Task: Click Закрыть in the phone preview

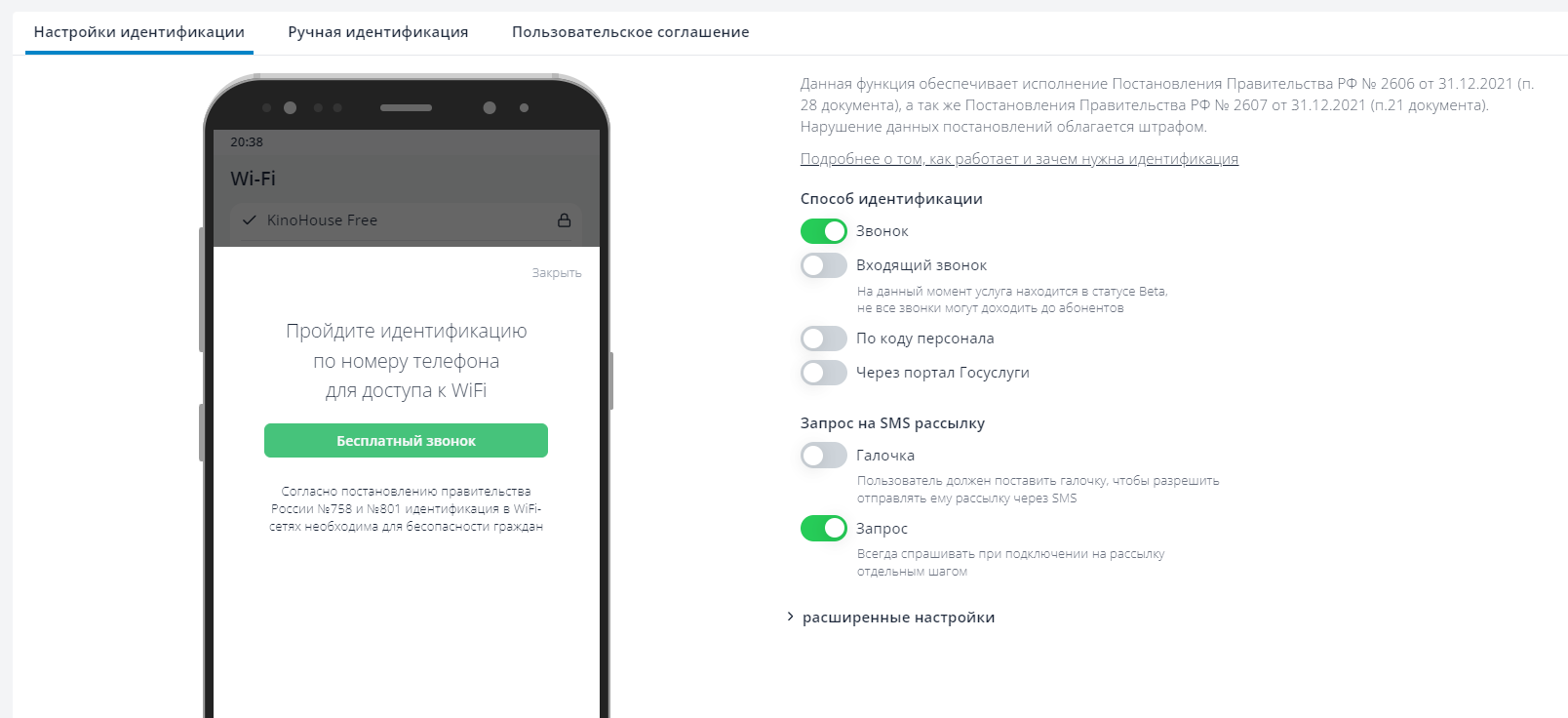Action: click(x=557, y=273)
